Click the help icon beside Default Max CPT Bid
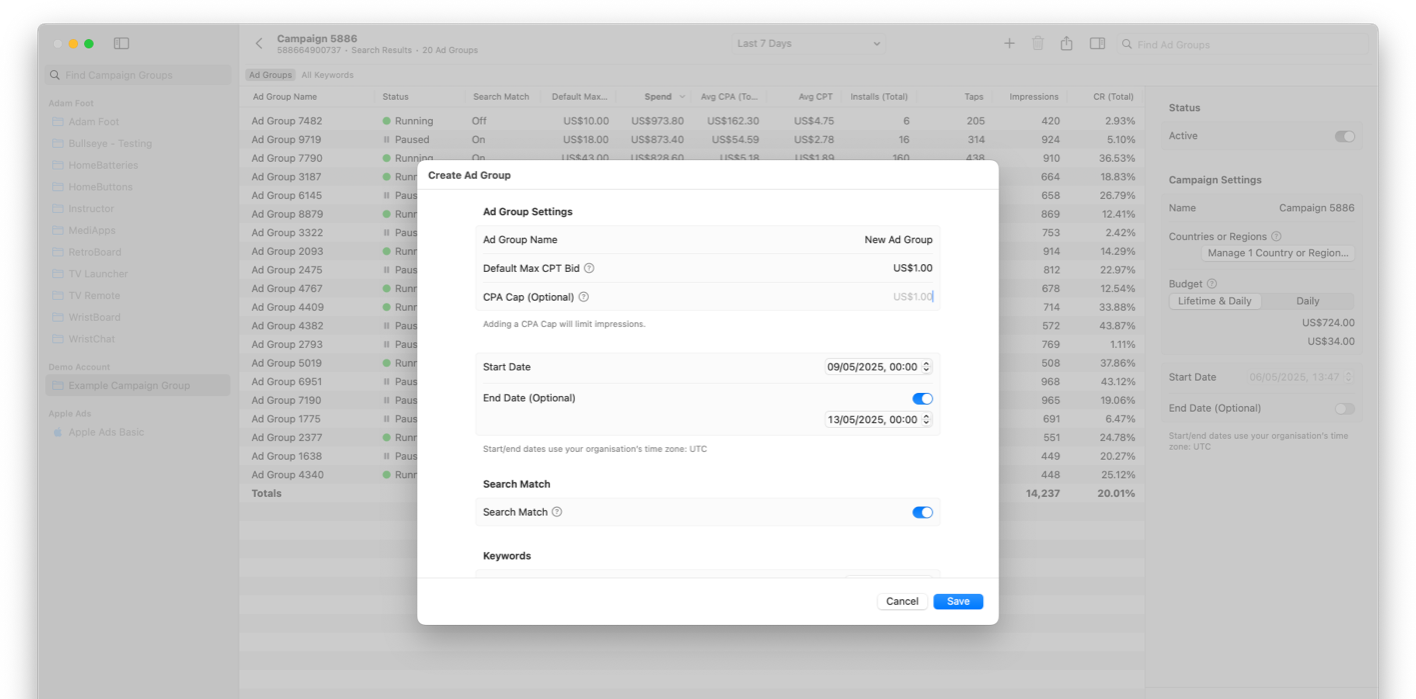Screen dimensions: 1416x699 589,268
